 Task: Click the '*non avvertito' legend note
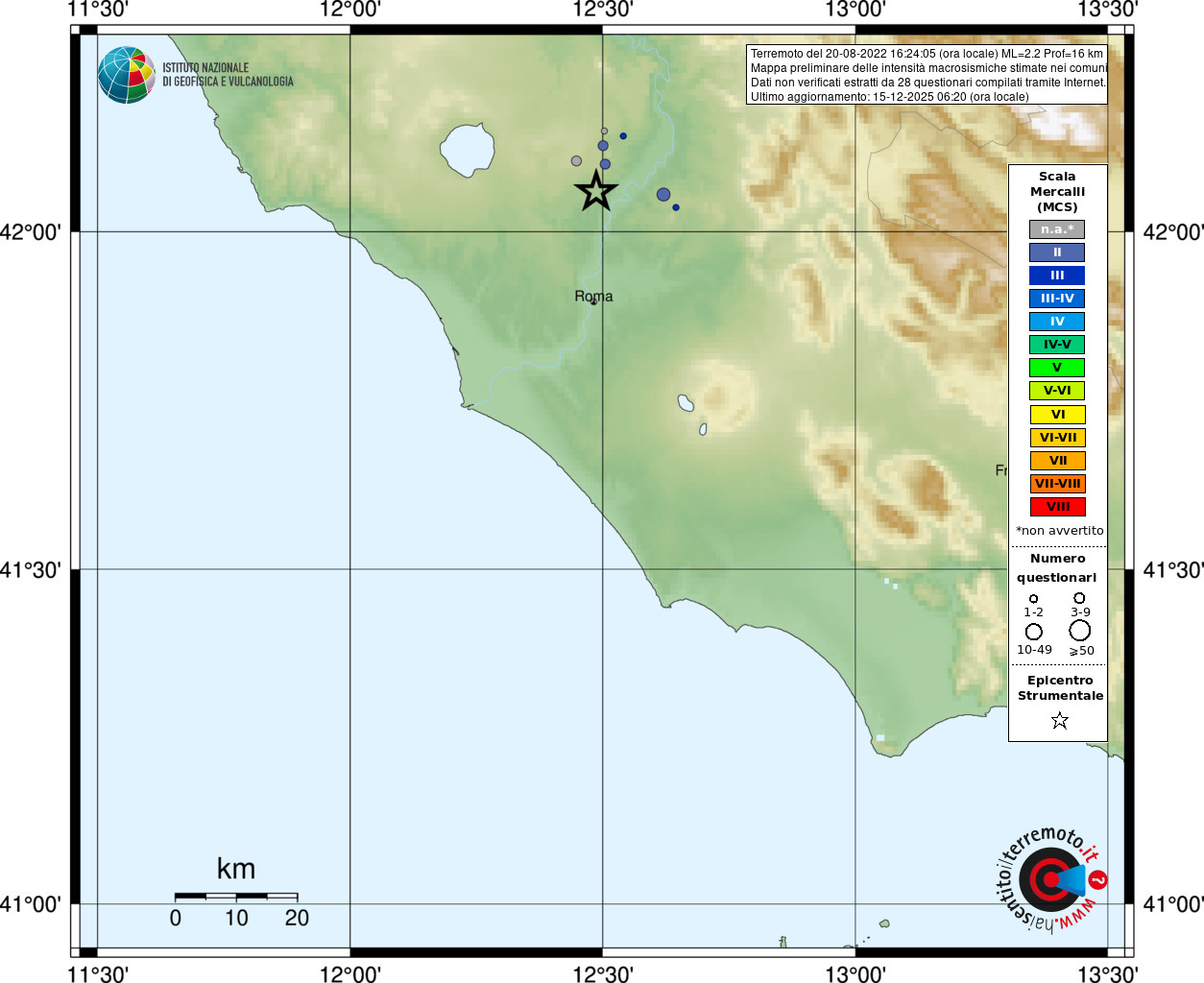[1059, 531]
